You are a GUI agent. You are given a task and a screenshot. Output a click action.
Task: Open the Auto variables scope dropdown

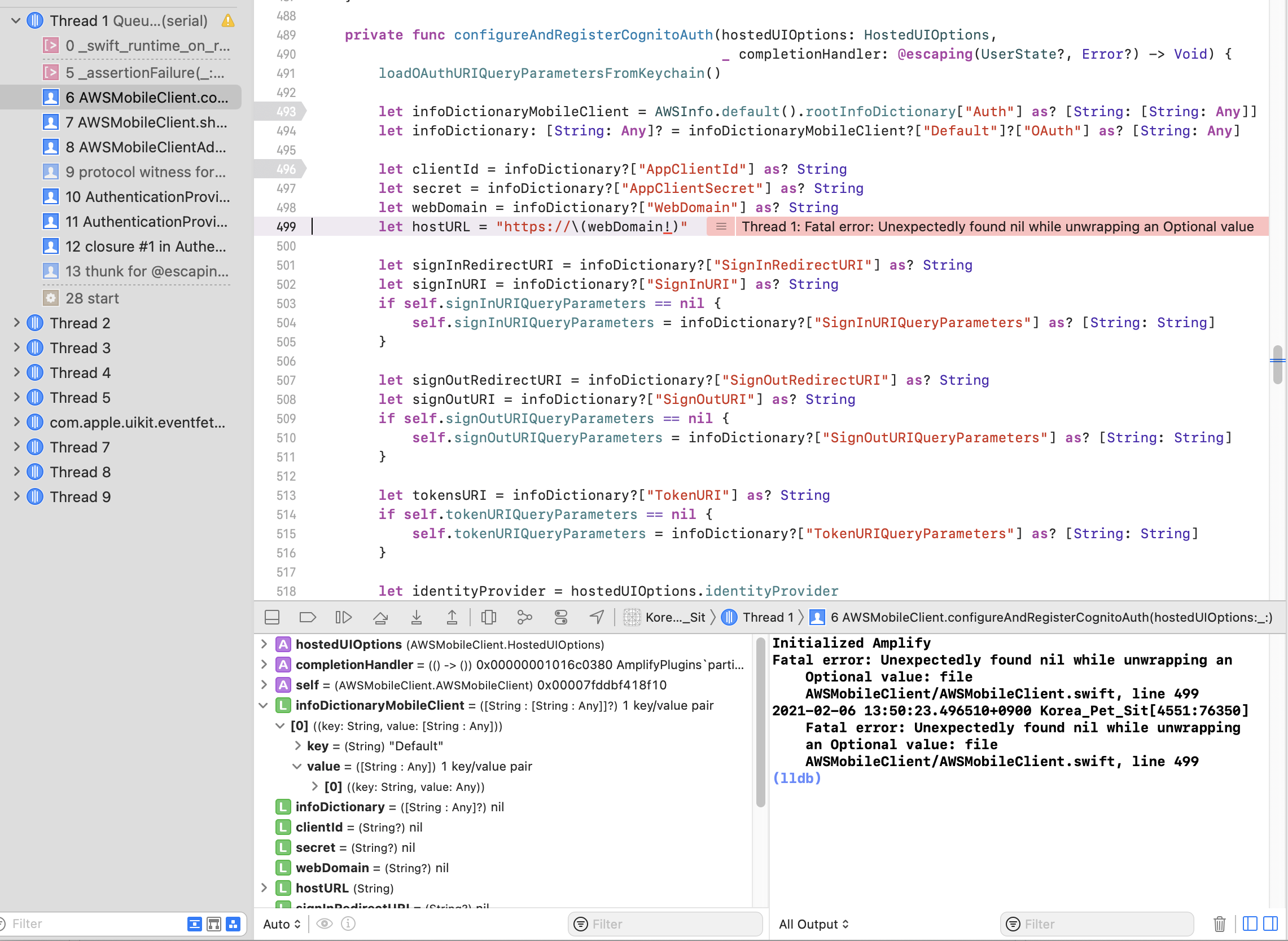point(281,924)
